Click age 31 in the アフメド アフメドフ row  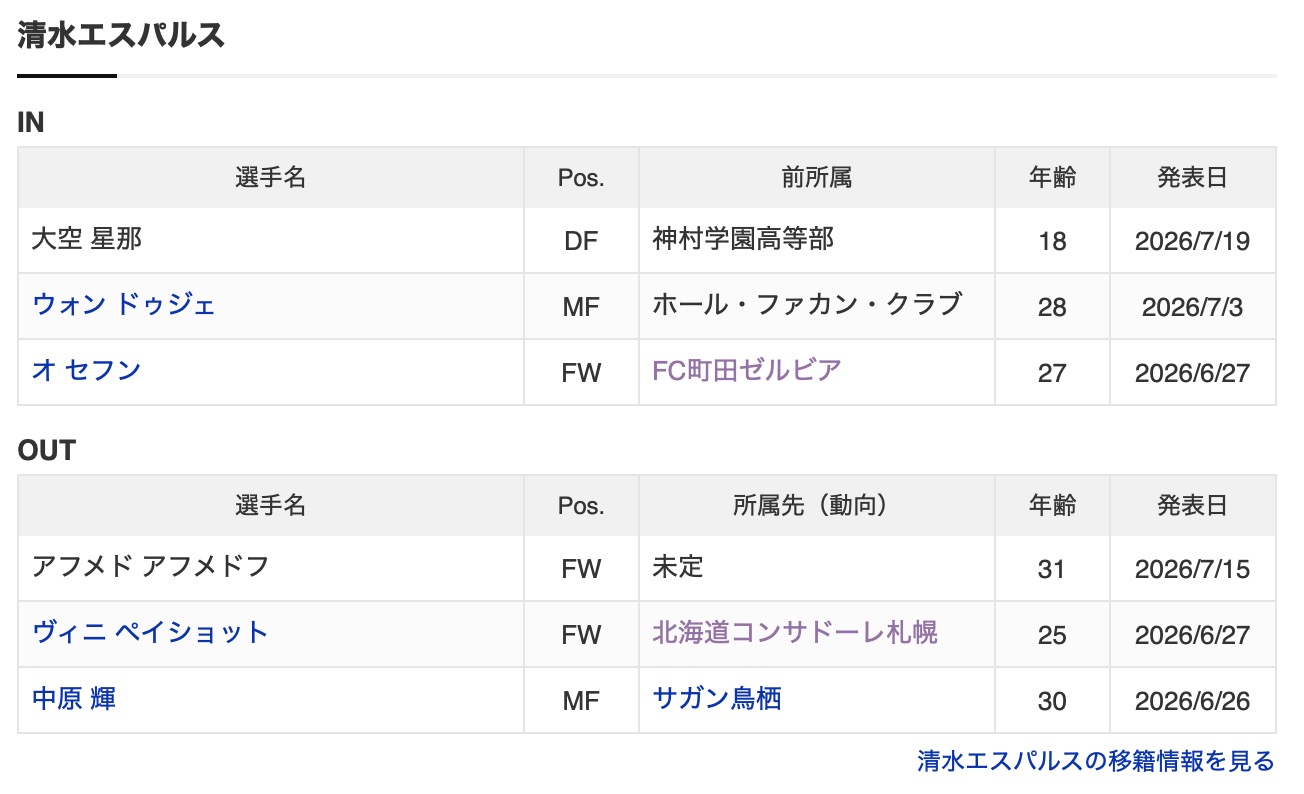pyautogui.click(x=1052, y=569)
